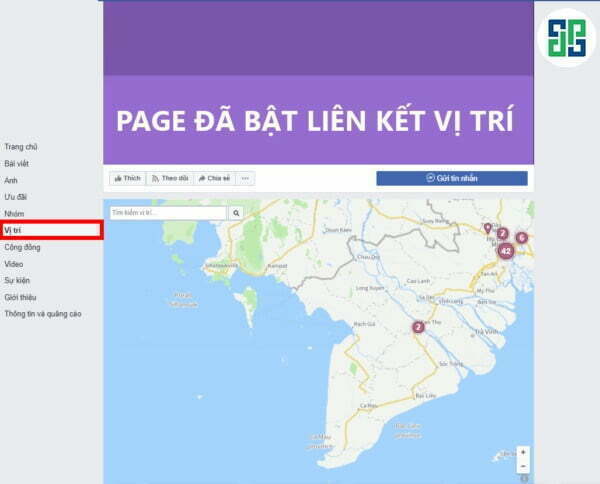The height and width of the screenshot is (484, 600).
Task: Click the Chia sẻ share button
Action: (215, 178)
